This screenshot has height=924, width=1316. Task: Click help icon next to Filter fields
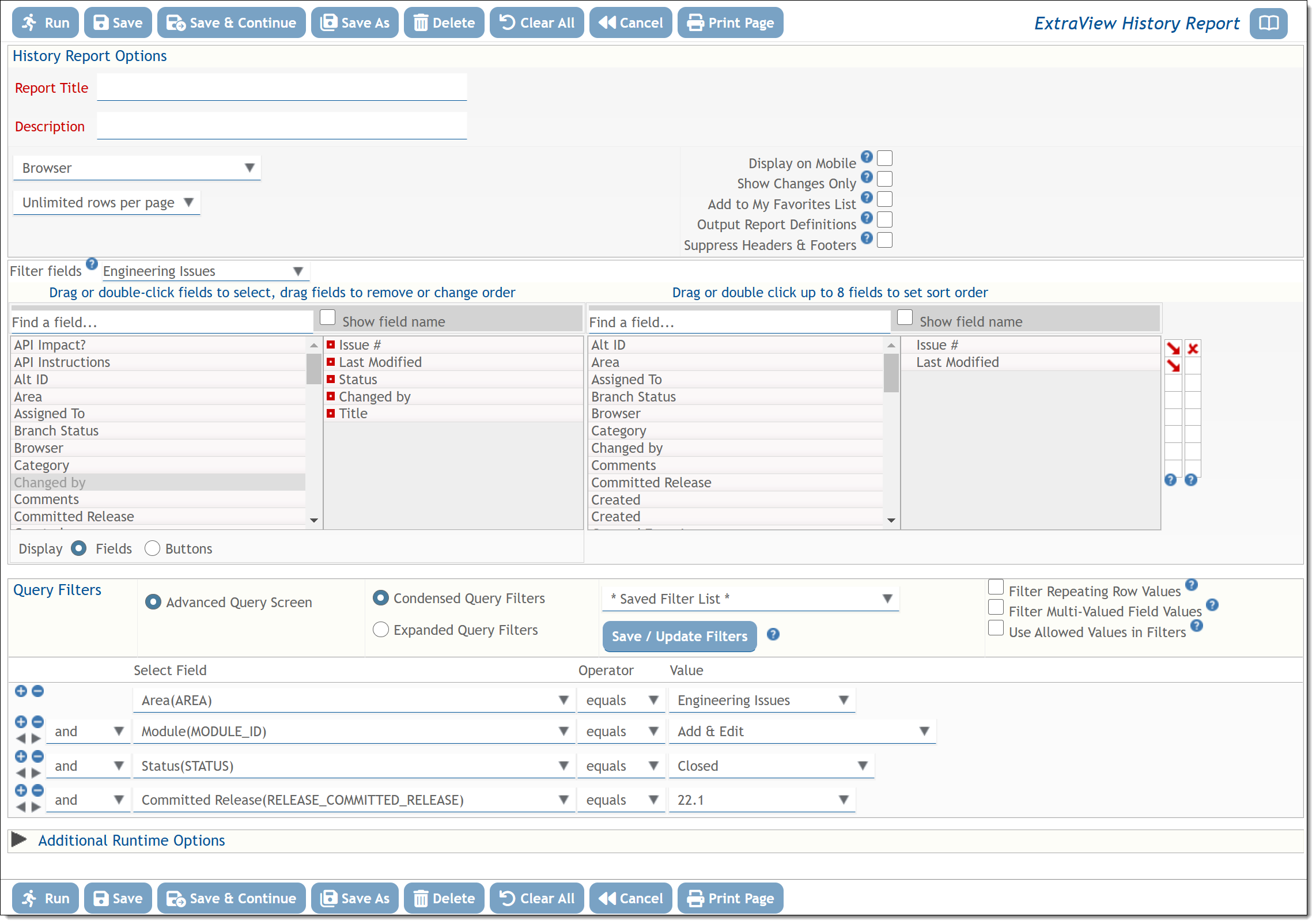(92, 264)
